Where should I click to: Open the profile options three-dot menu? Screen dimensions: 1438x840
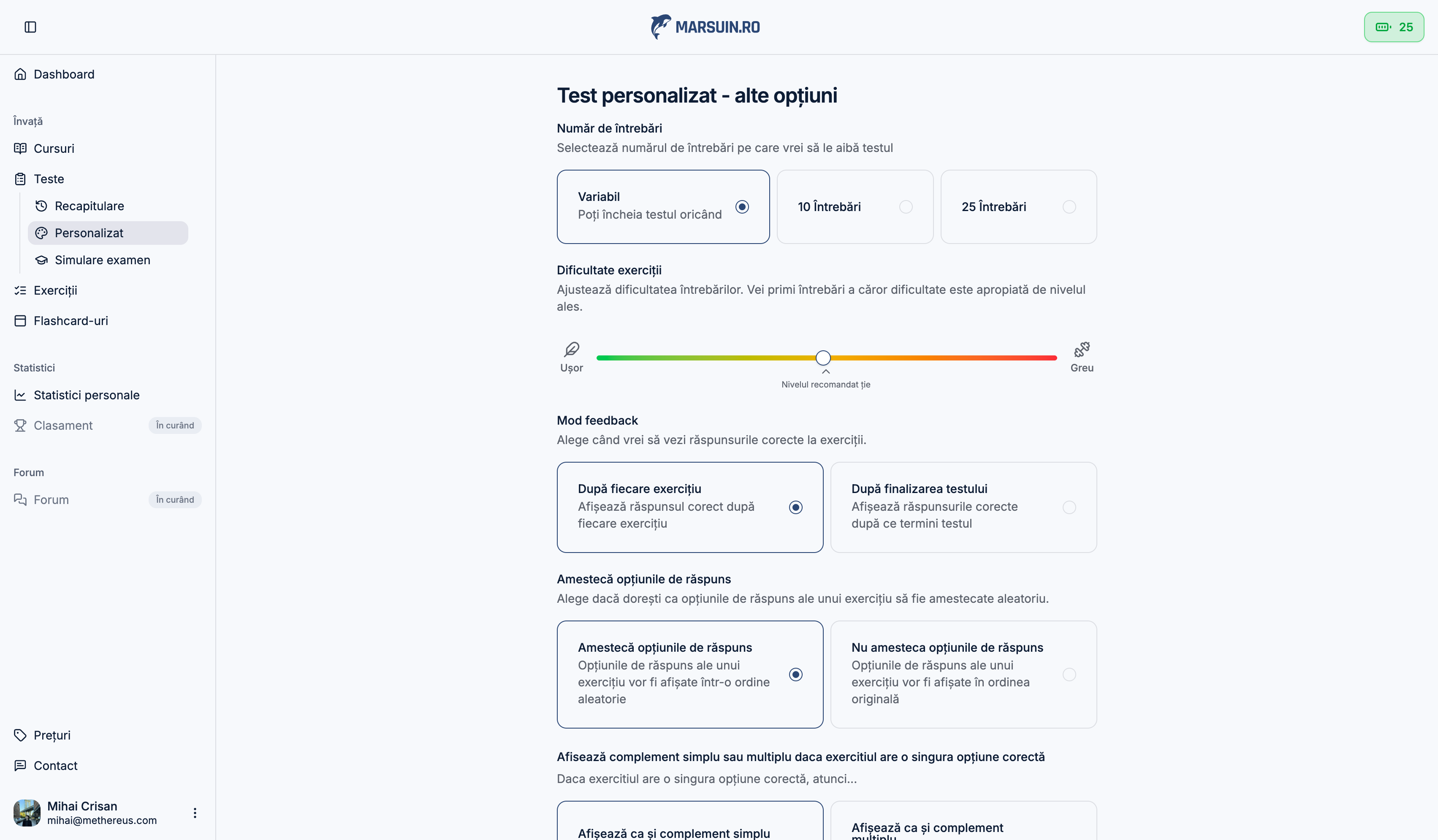pyautogui.click(x=194, y=813)
